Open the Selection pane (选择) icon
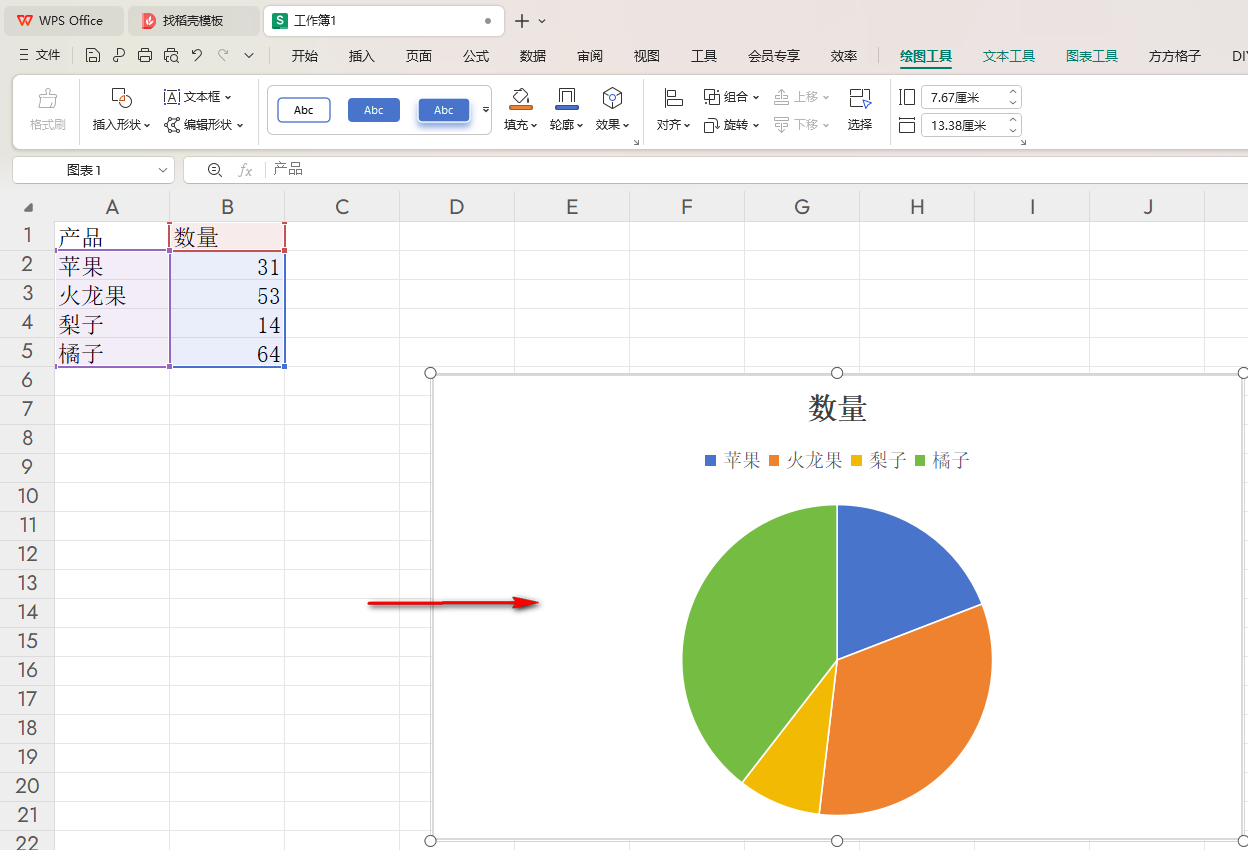The image size is (1248, 850). [x=860, y=98]
